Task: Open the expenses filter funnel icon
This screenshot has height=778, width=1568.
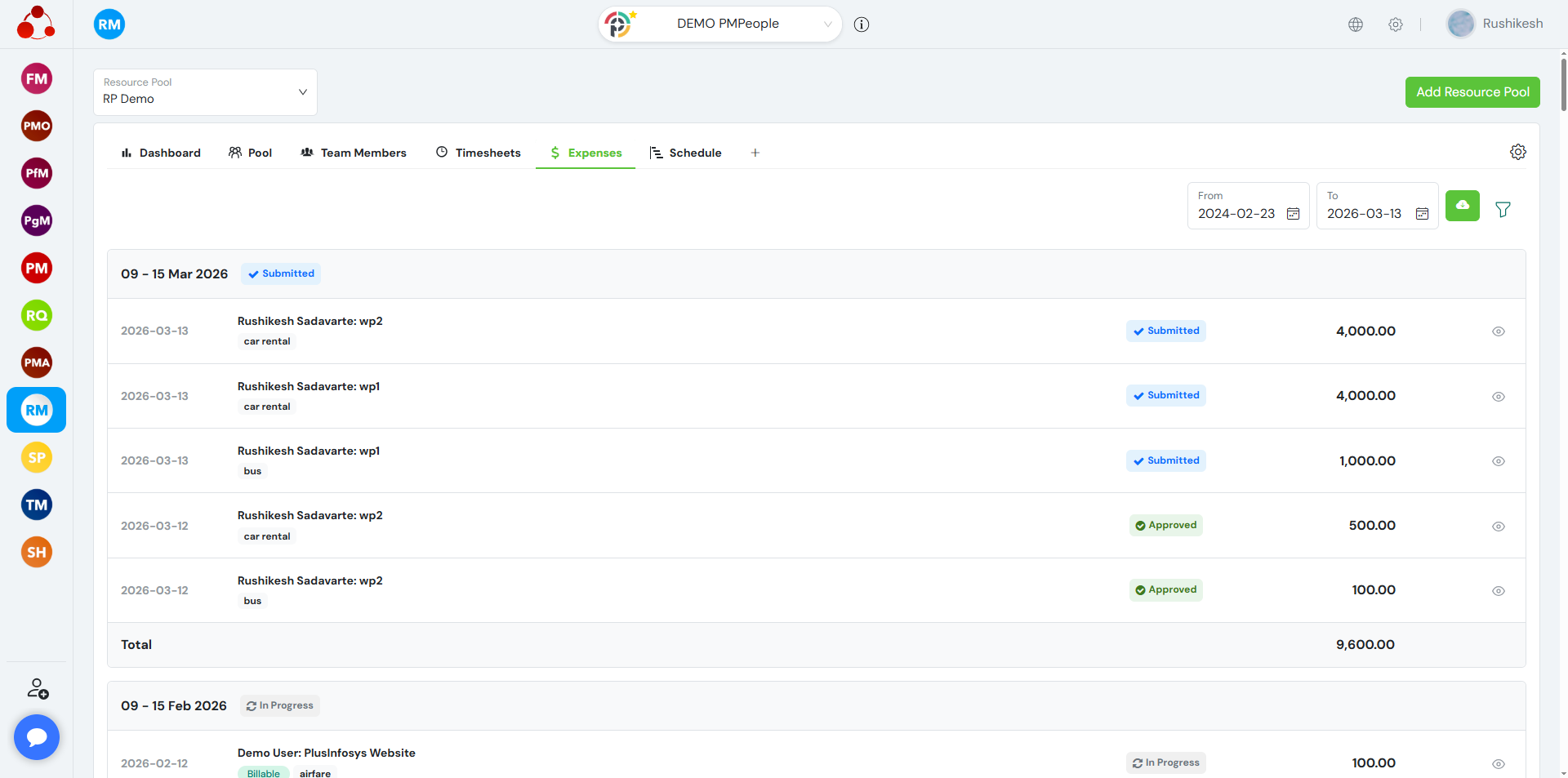Action: [x=1503, y=210]
